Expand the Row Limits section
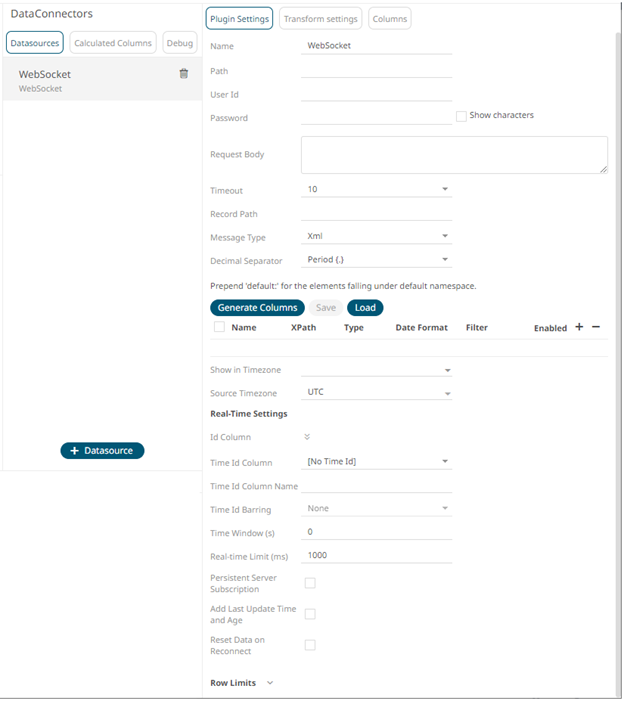Image resolution: width=624 pixels, height=701 pixels. 269,683
